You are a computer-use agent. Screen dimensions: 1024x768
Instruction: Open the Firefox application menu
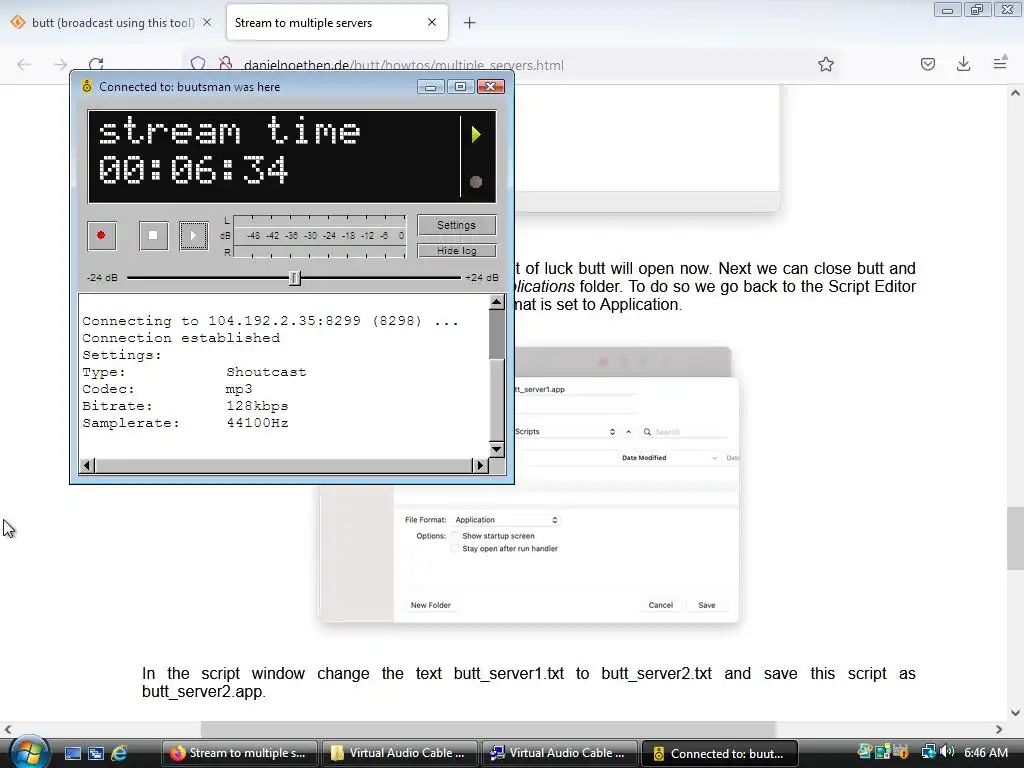tap(1000, 64)
